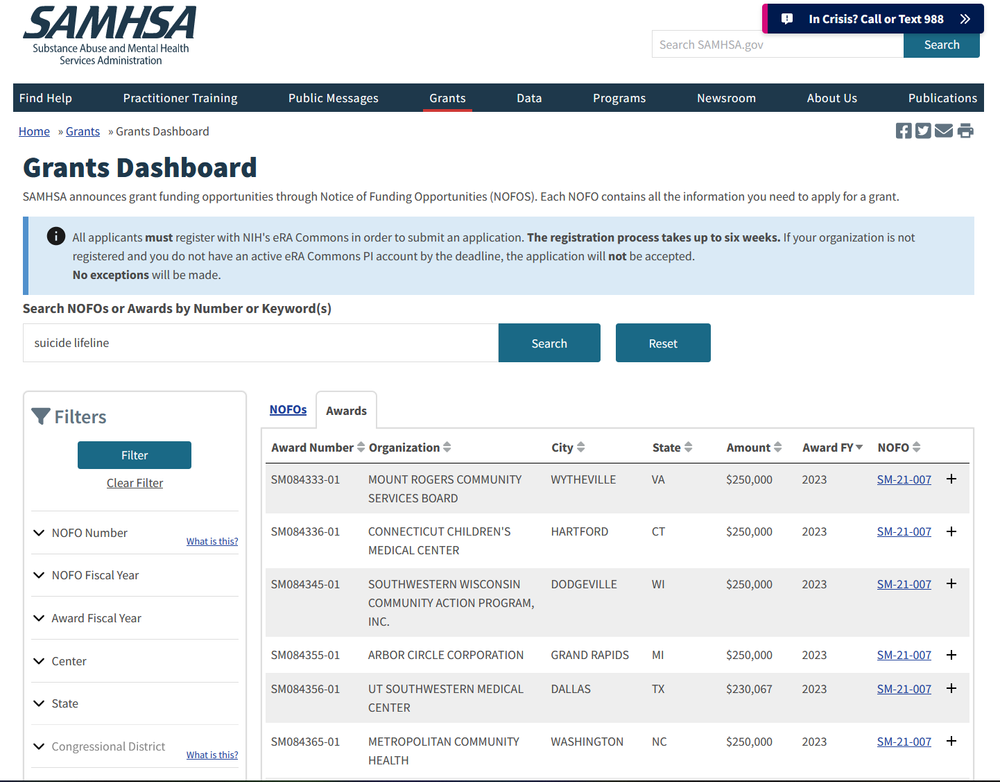Click the SAMHSA logo
This screenshot has width=1000, height=782.
pos(110,36)
